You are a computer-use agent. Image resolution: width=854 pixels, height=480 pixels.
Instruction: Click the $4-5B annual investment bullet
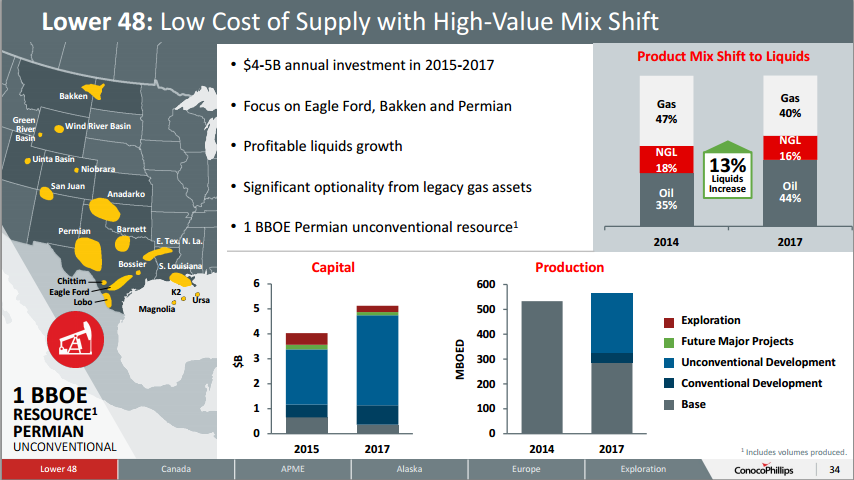[x=368, y=65]
